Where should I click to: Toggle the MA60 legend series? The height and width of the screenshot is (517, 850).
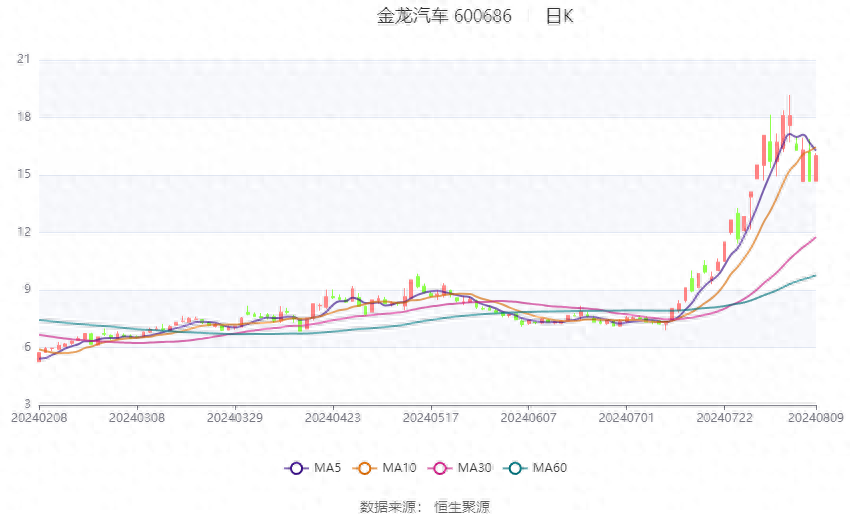[535, 468]
